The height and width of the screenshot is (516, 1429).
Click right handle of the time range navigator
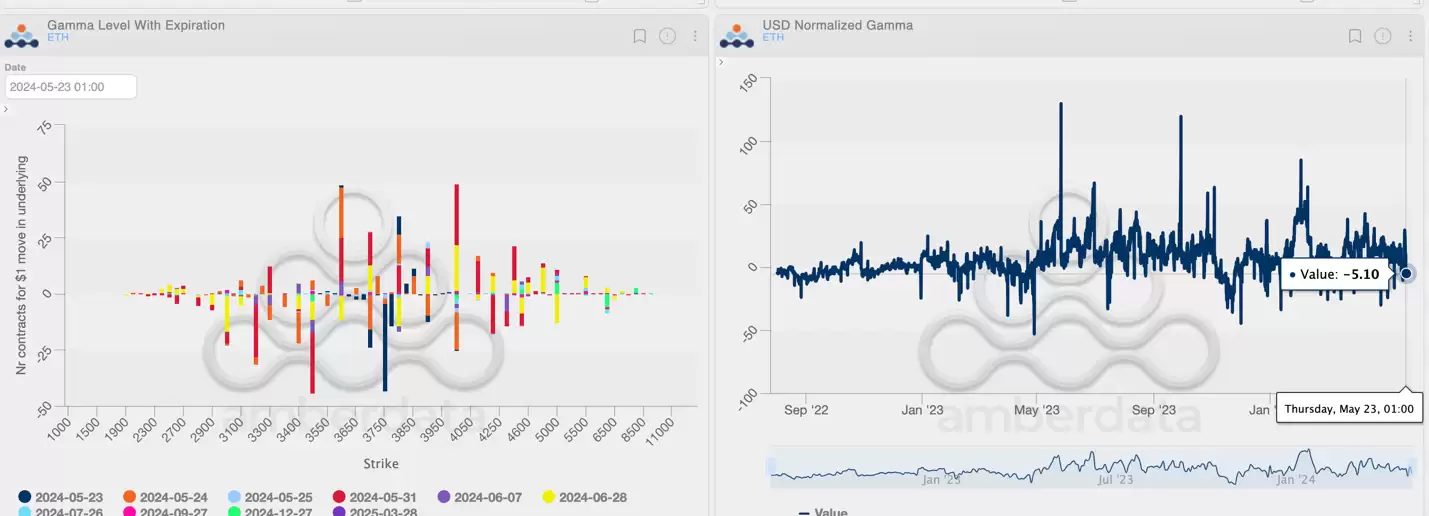1411,468
